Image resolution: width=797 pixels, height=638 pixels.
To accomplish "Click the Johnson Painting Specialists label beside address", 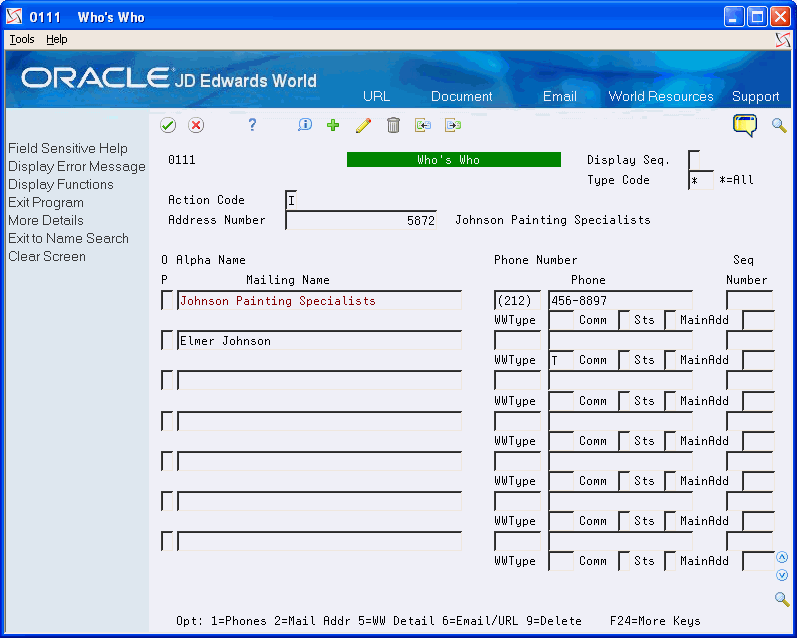I will [x=553, y=220].
